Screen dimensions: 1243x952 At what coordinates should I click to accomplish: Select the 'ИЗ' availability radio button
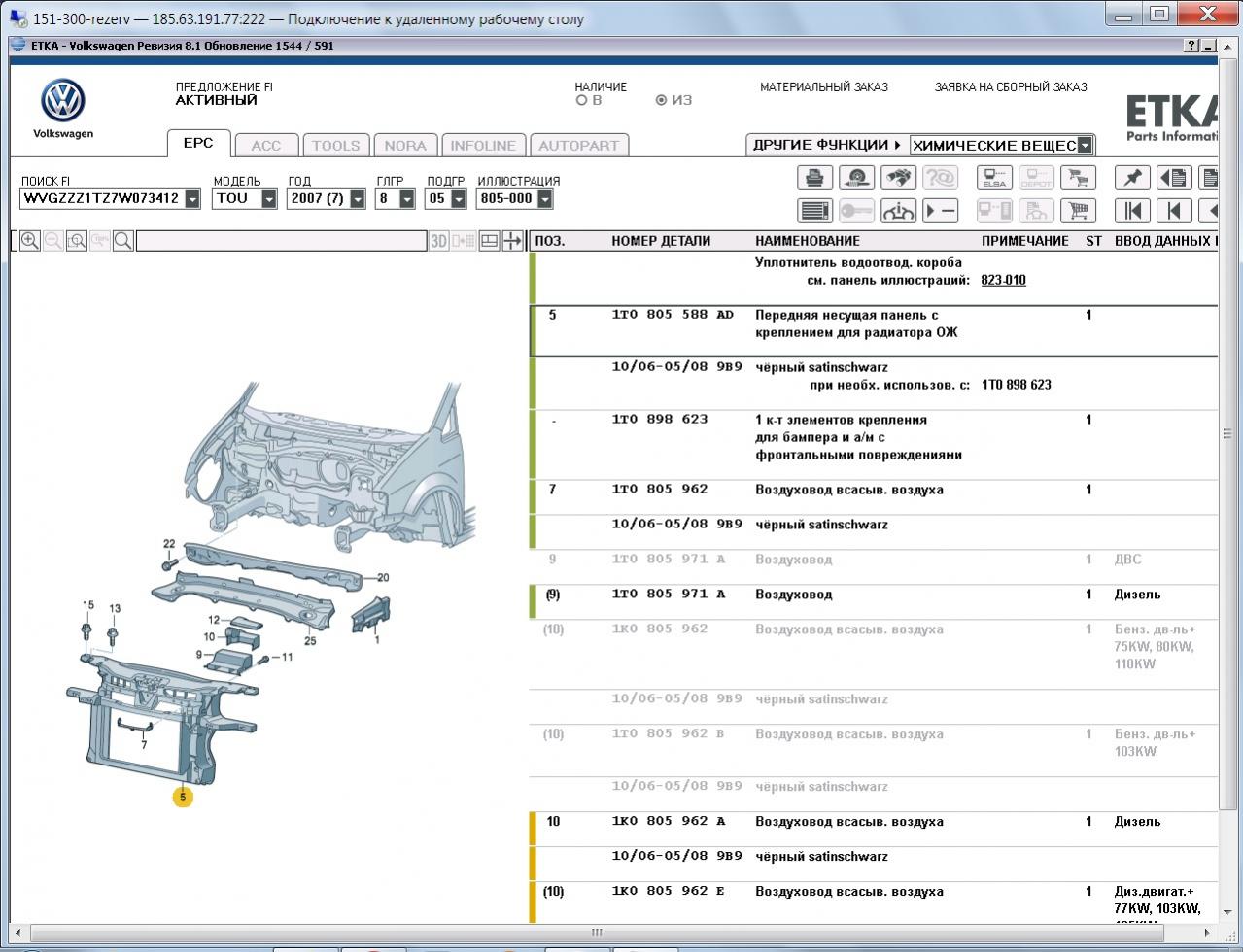click(x=662, y=100)
